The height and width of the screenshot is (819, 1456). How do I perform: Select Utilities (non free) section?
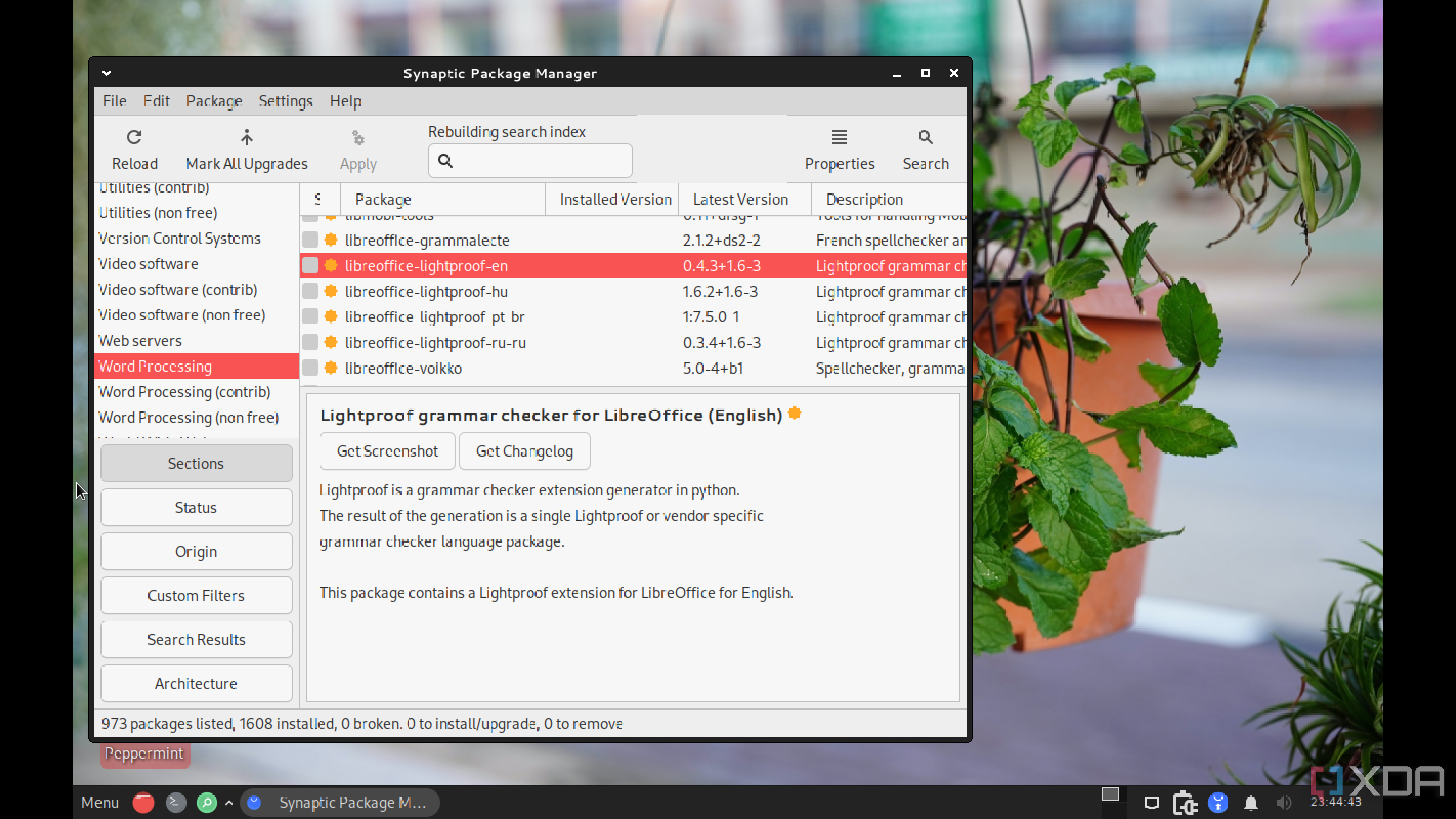(196, 212)
